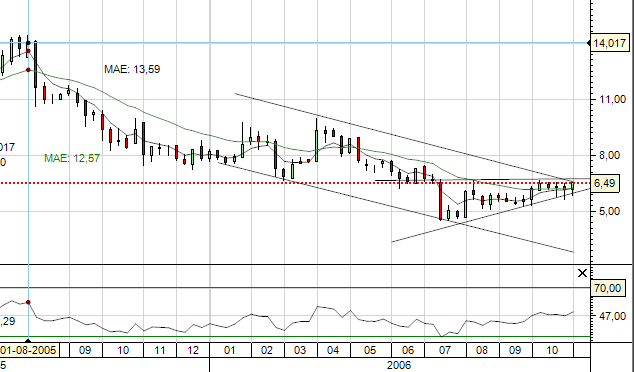This screenshot has height=372, width=634.
Task: Select the 01-08-2005 date label
Action: click(x=29, y=350)
